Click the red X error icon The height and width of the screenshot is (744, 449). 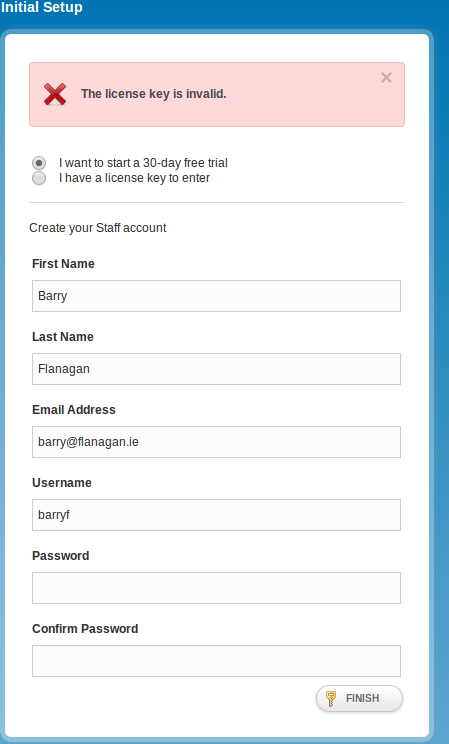click(55, 94)
